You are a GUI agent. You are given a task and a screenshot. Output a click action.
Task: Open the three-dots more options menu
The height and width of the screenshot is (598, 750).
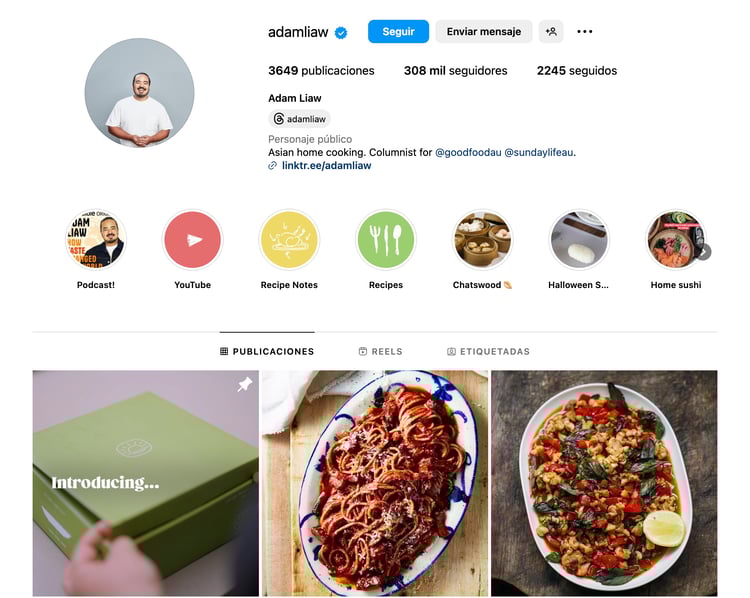tap(585, 32)
